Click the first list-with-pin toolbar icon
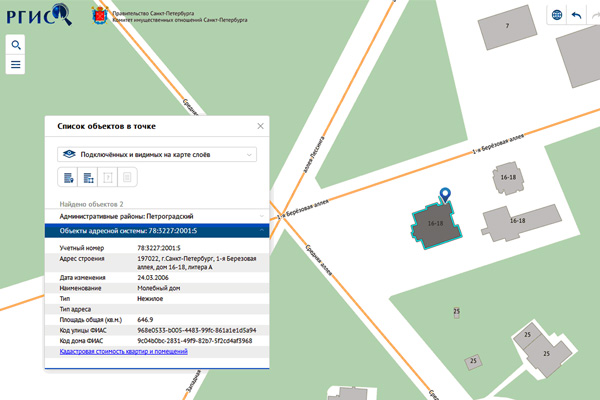The width and height of the screenshot is (600, 400). click(68, 178)
